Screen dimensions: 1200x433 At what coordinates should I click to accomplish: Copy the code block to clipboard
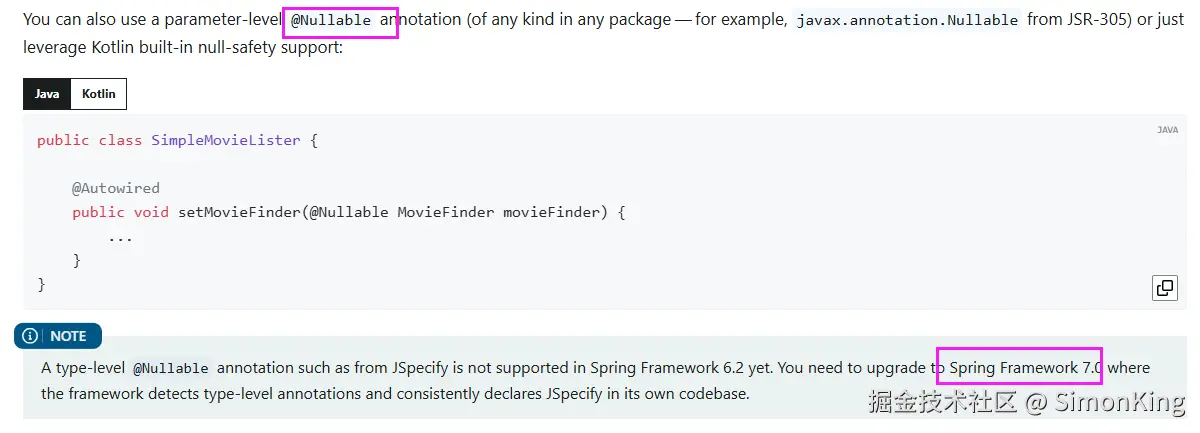1164,288
